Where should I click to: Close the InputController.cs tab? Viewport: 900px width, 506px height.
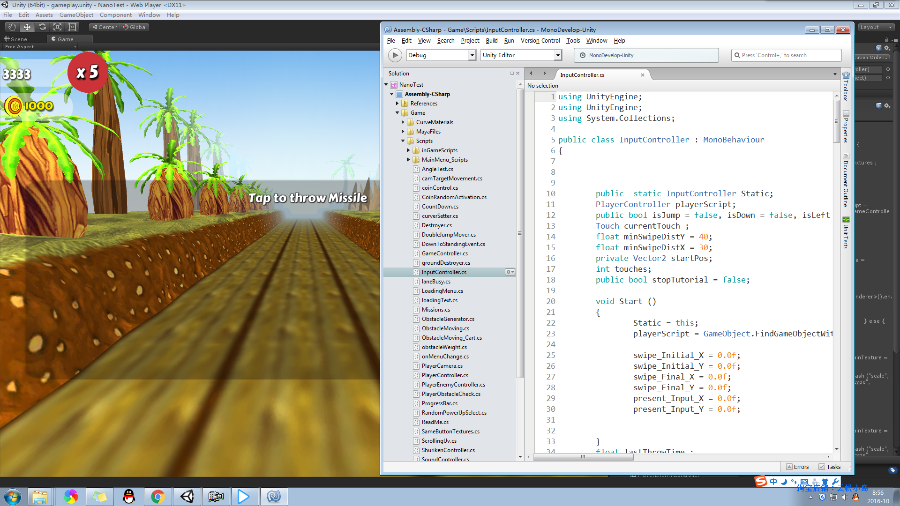click(642, 75)
